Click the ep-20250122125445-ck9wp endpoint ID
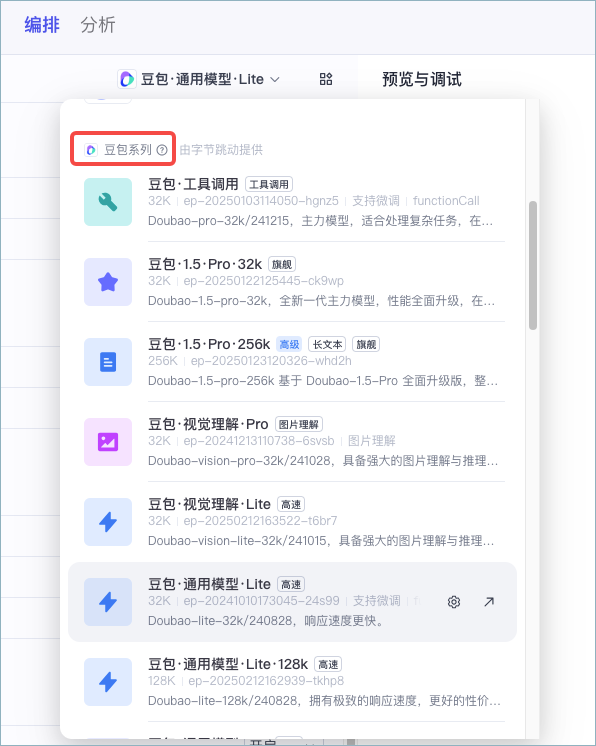This screenshot has width=596, height=746. tap(264, 281)
